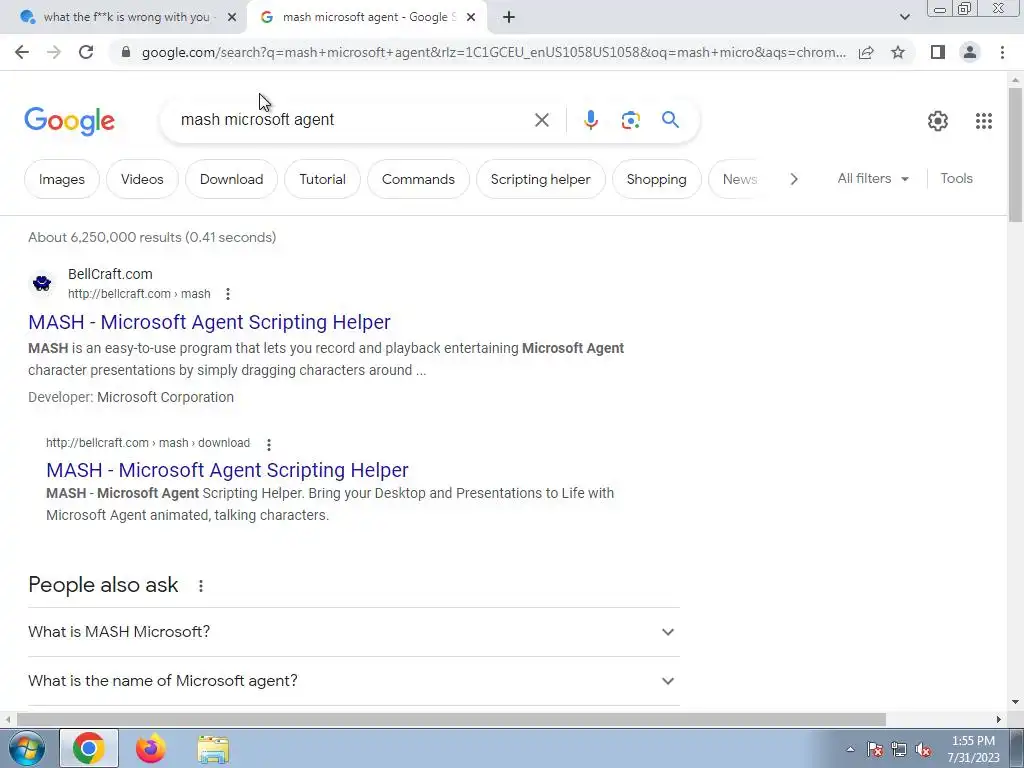Click the network tray icon
This screenshot has width=1024, height=768.
[899, 749]
